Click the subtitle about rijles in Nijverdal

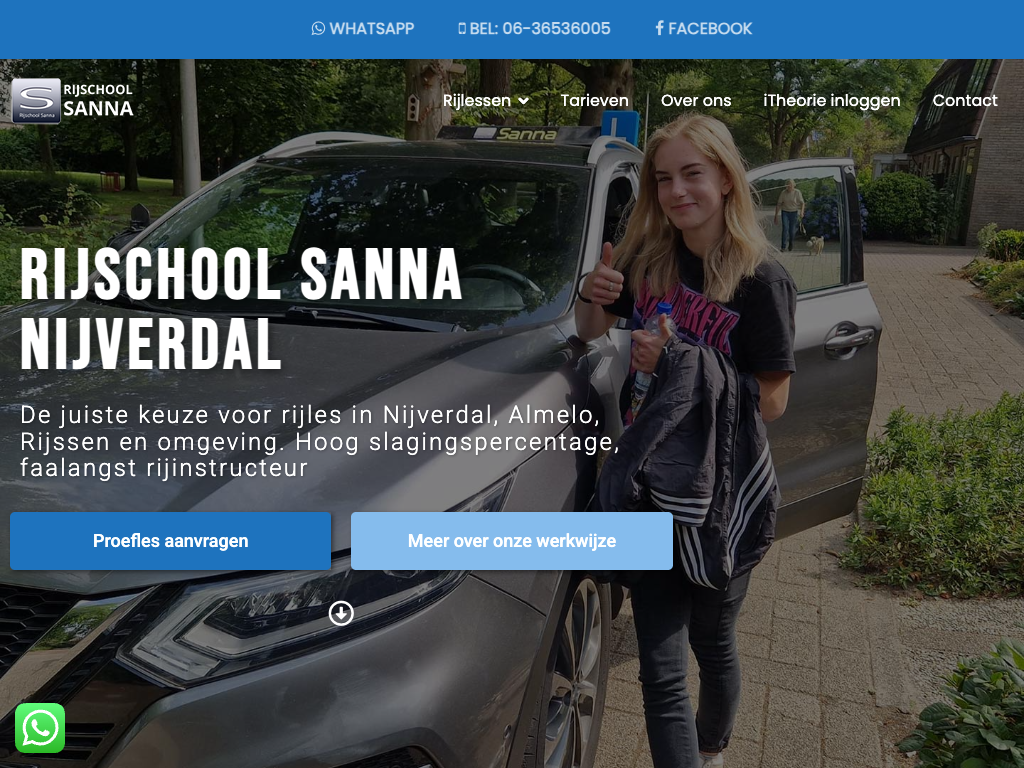pos(320,441)
